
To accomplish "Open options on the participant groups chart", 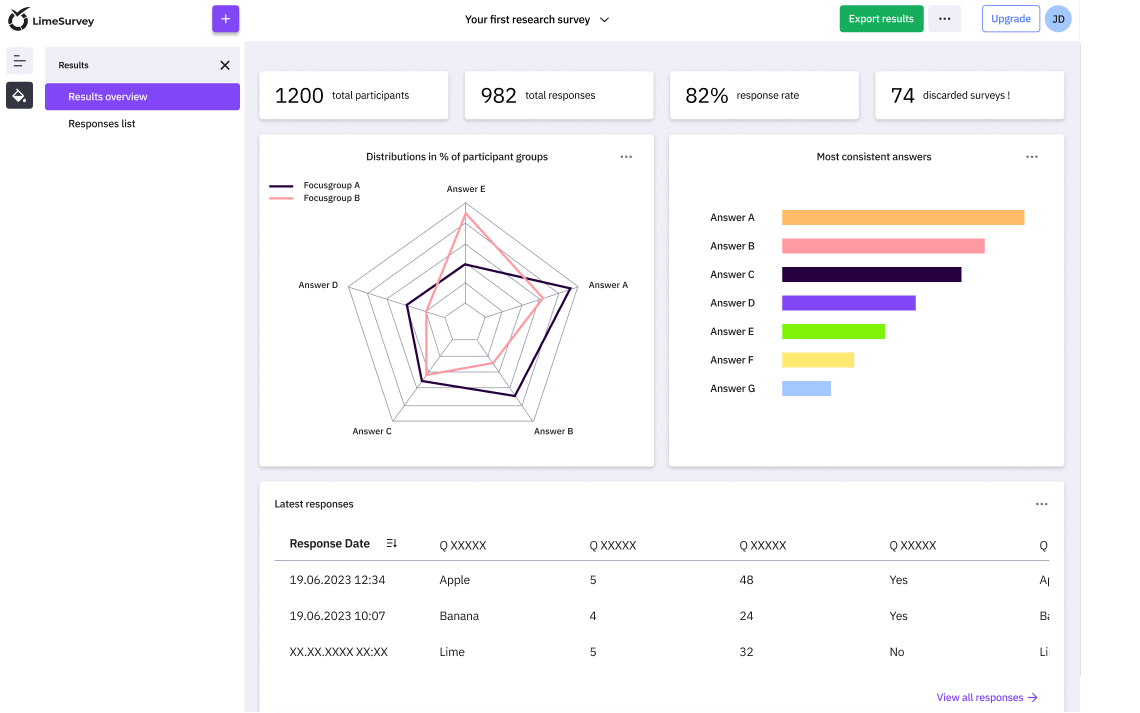I will tap(626, 156).
